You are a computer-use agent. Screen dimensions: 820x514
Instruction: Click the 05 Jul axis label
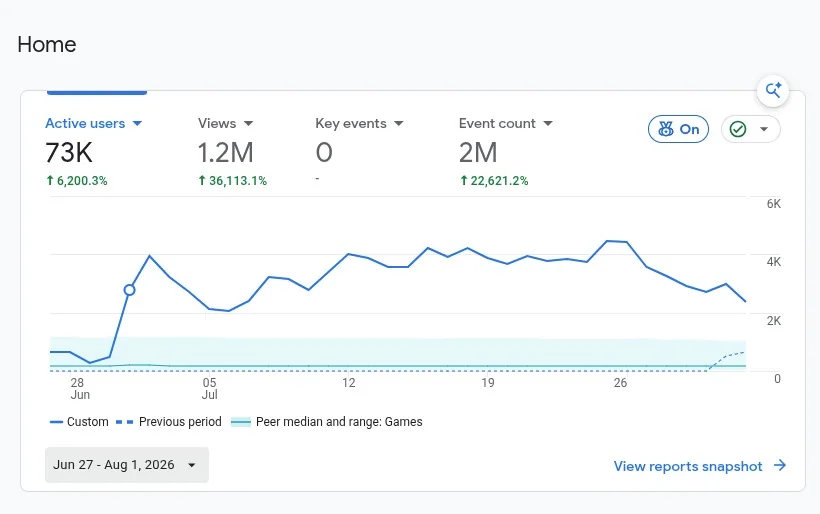tap(209, 389)
